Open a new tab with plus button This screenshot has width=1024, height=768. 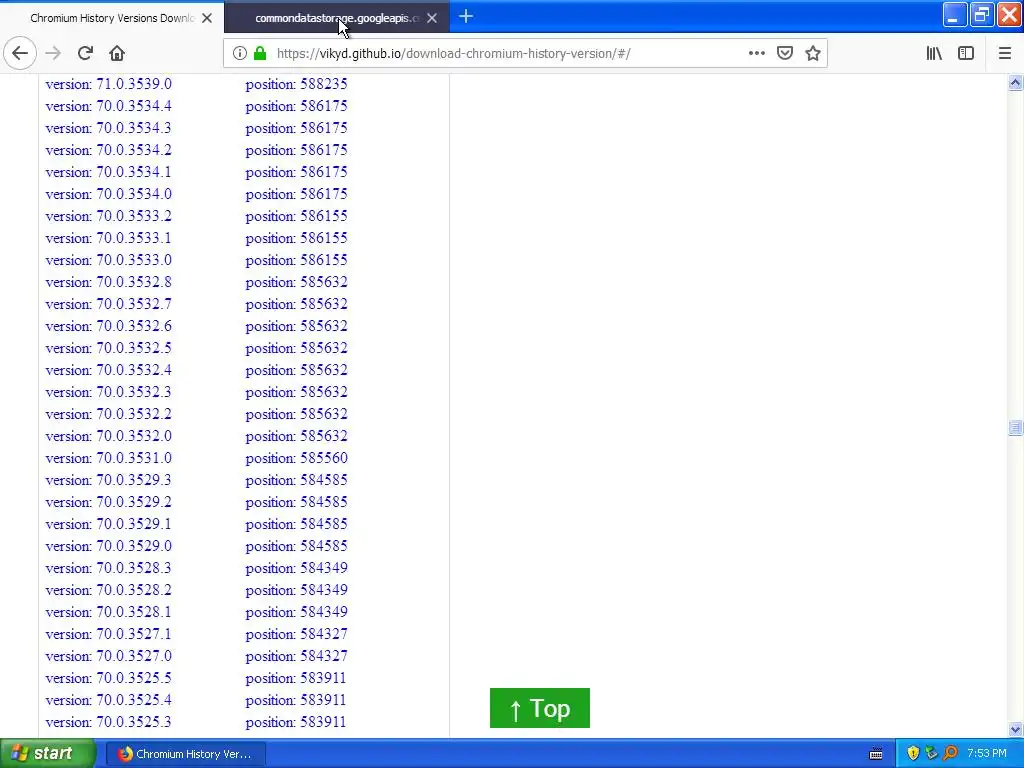point(466,17)
